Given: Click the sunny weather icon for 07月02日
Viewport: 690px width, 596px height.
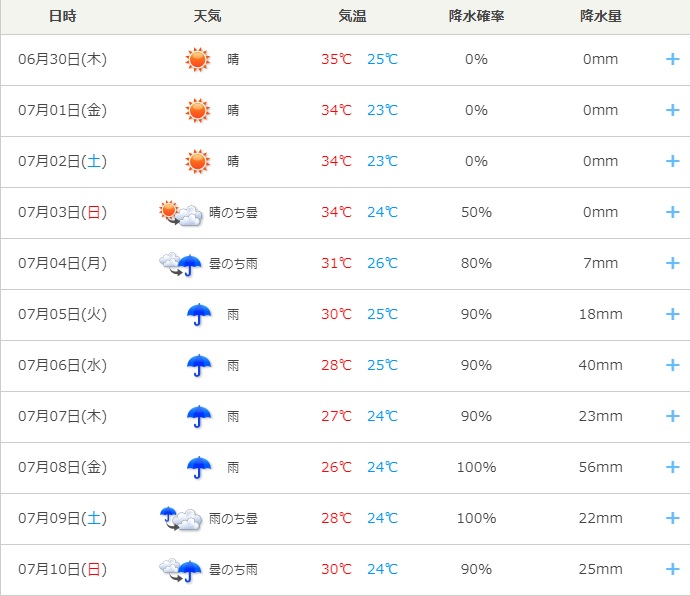Looking at the screenshot, I should [x=198, y=161].
